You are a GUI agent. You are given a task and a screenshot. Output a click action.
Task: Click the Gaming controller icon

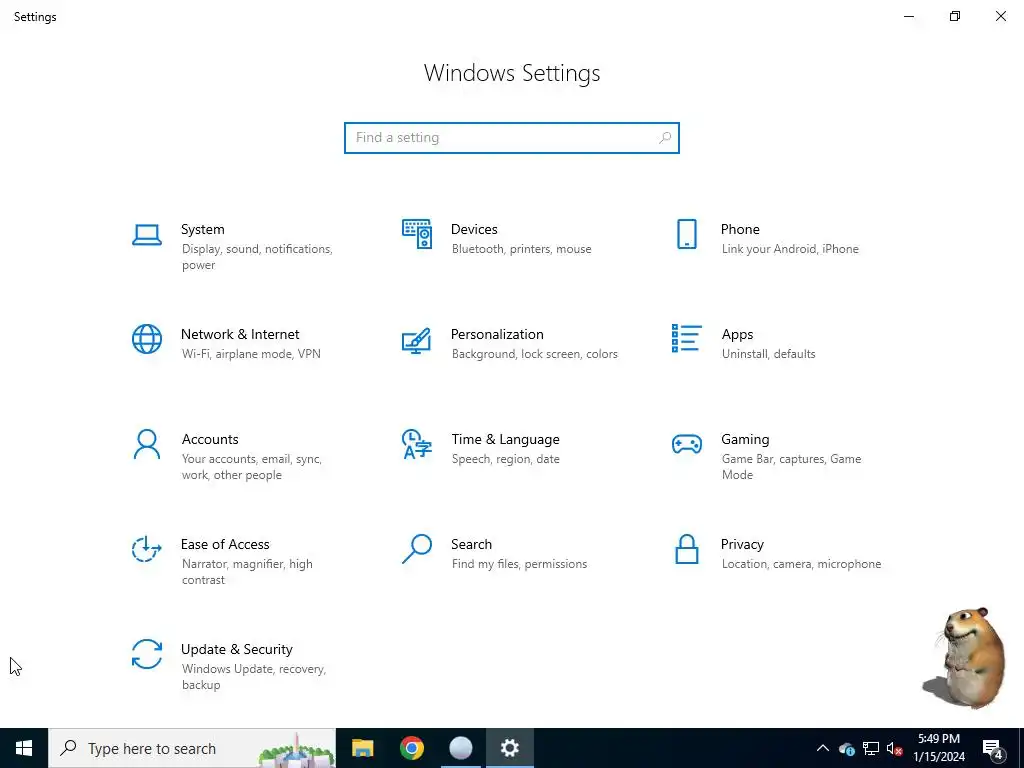click(x=686, y=444)
